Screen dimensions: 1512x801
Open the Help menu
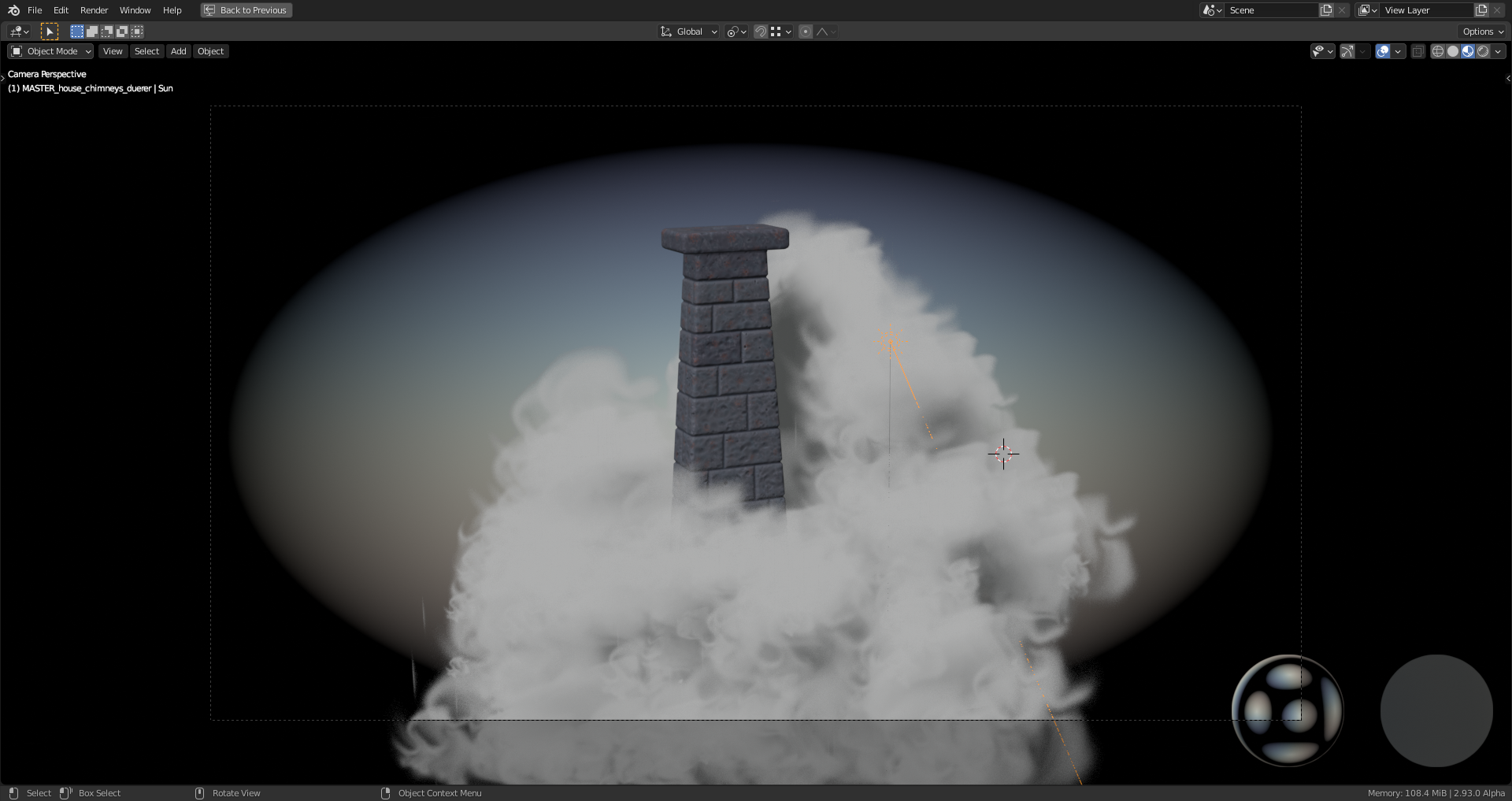click(172, 10)
